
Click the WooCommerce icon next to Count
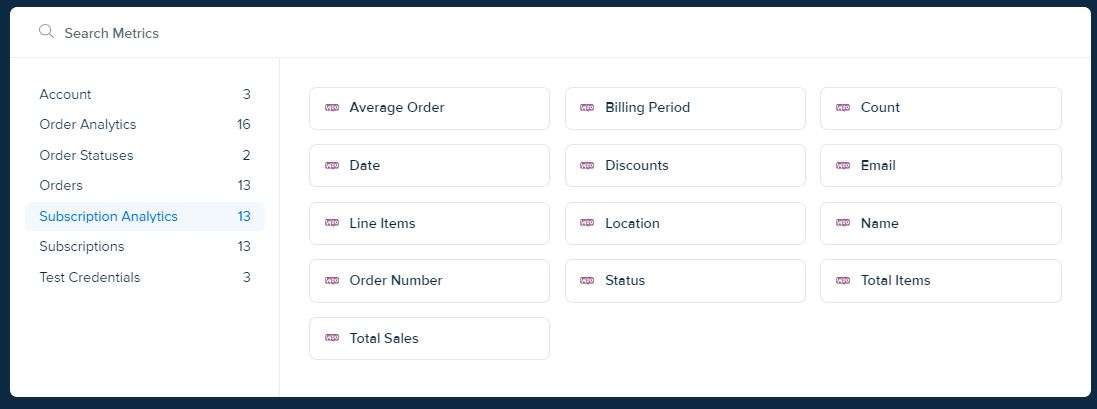pos(843,108)
